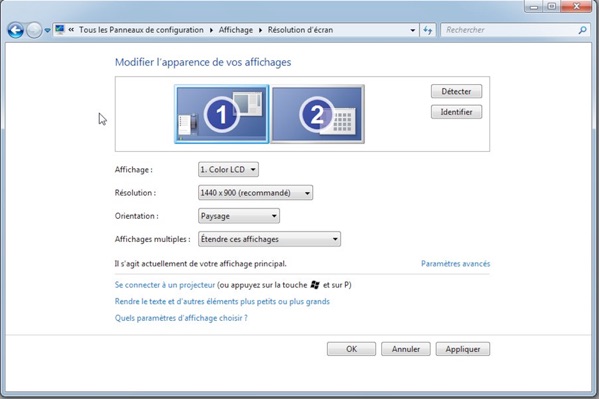Click the magnifier search icon
The width and height of the screenshot is (599, 399).
583,30
